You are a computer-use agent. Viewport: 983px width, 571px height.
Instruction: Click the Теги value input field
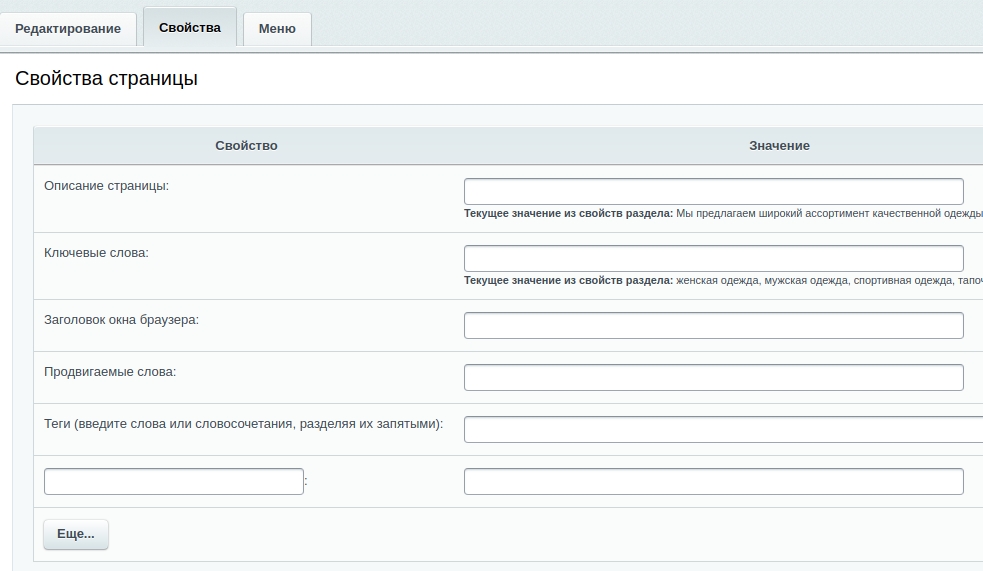722,429
